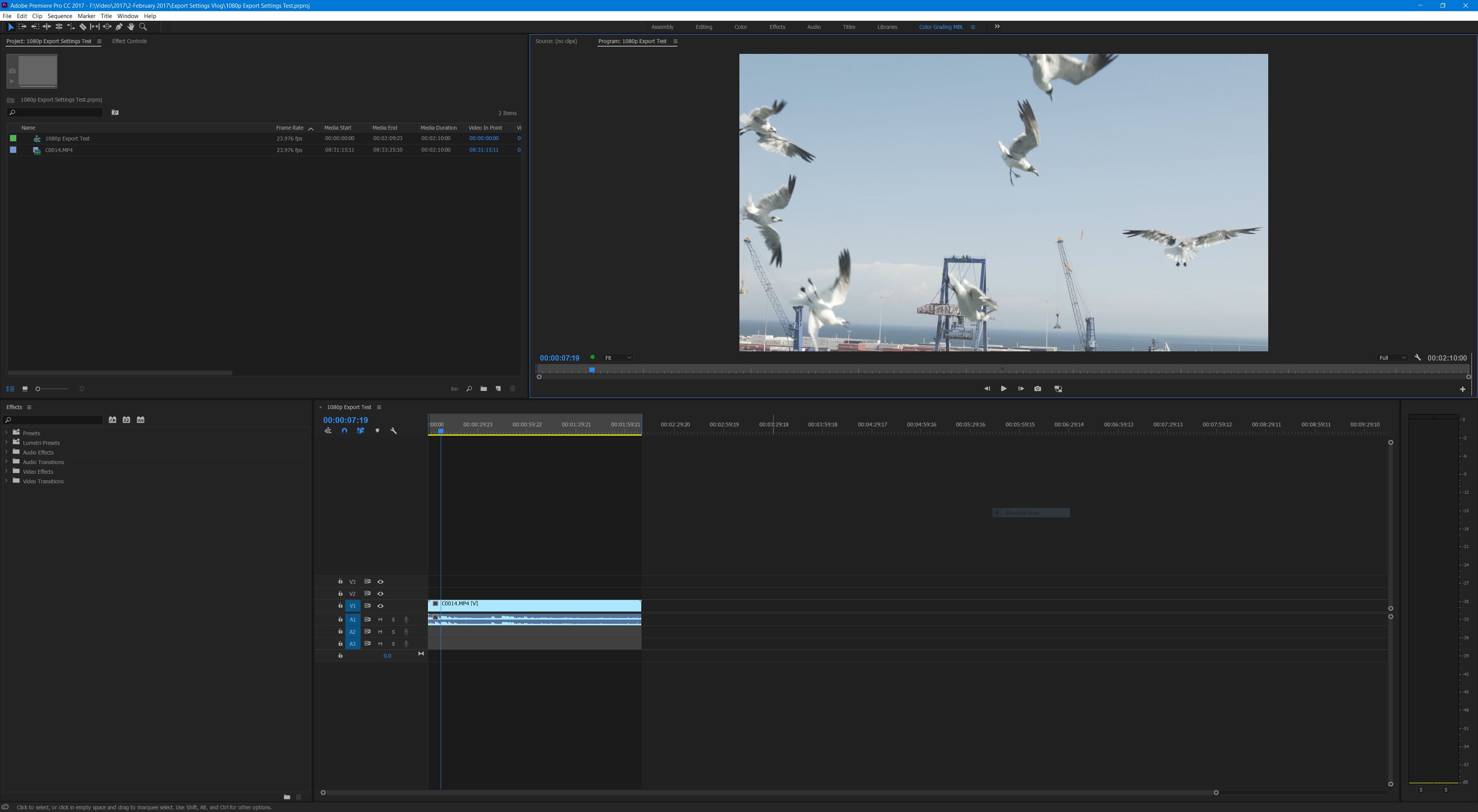Open the Sequence menu
The image size is (1478, 812).
(x=60, y=16)
